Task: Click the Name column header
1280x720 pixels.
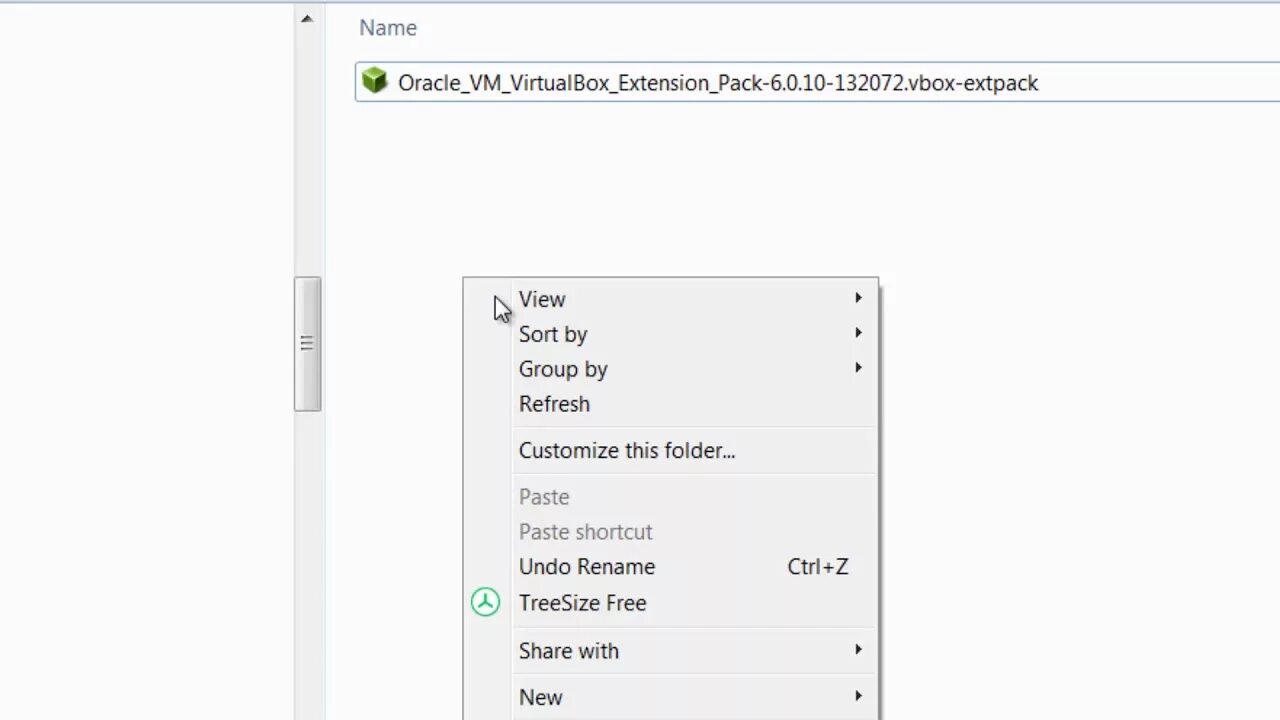Action: click(388, 28)
